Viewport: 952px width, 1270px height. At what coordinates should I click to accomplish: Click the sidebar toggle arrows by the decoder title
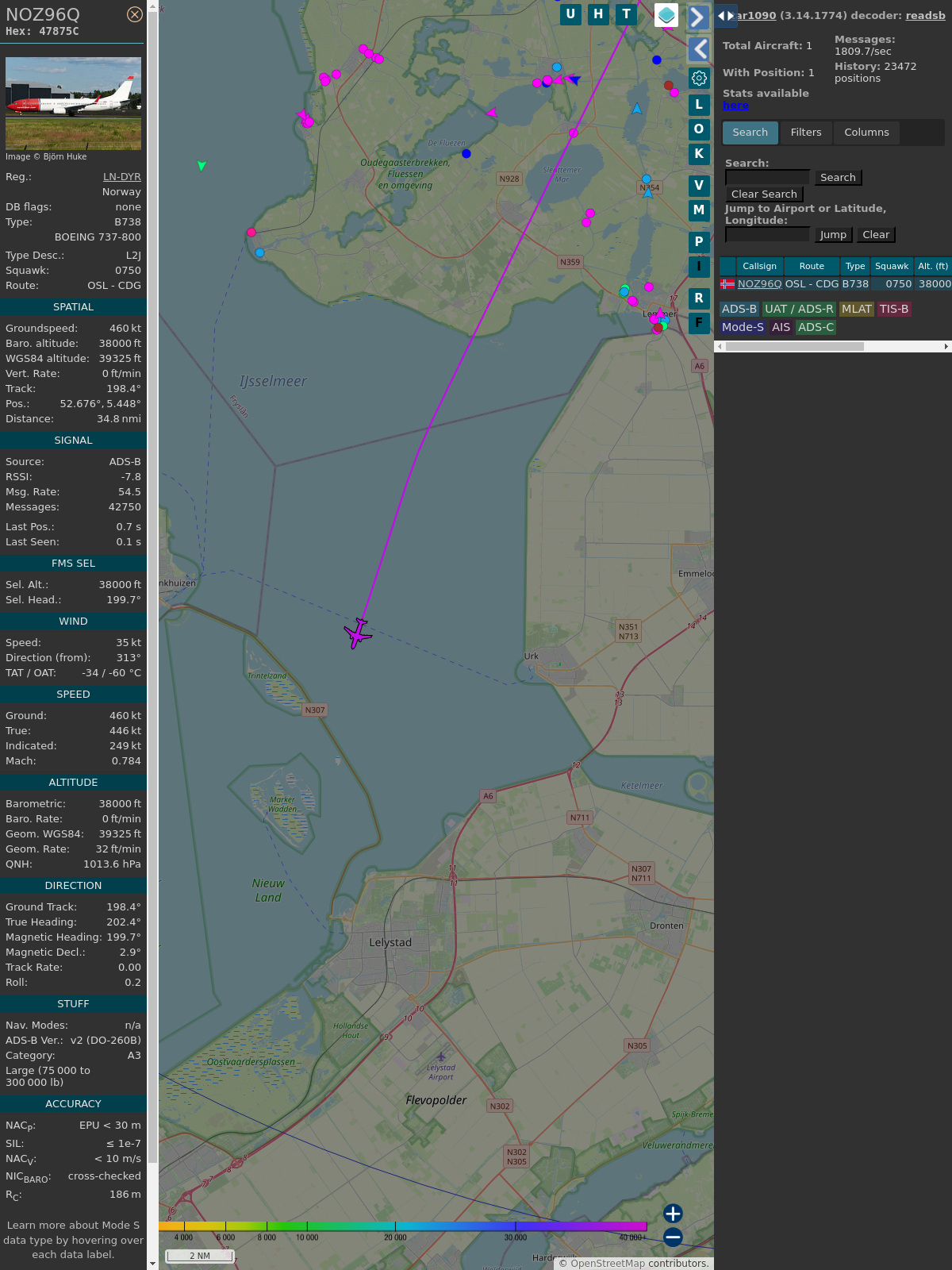[x=725, y=16]
